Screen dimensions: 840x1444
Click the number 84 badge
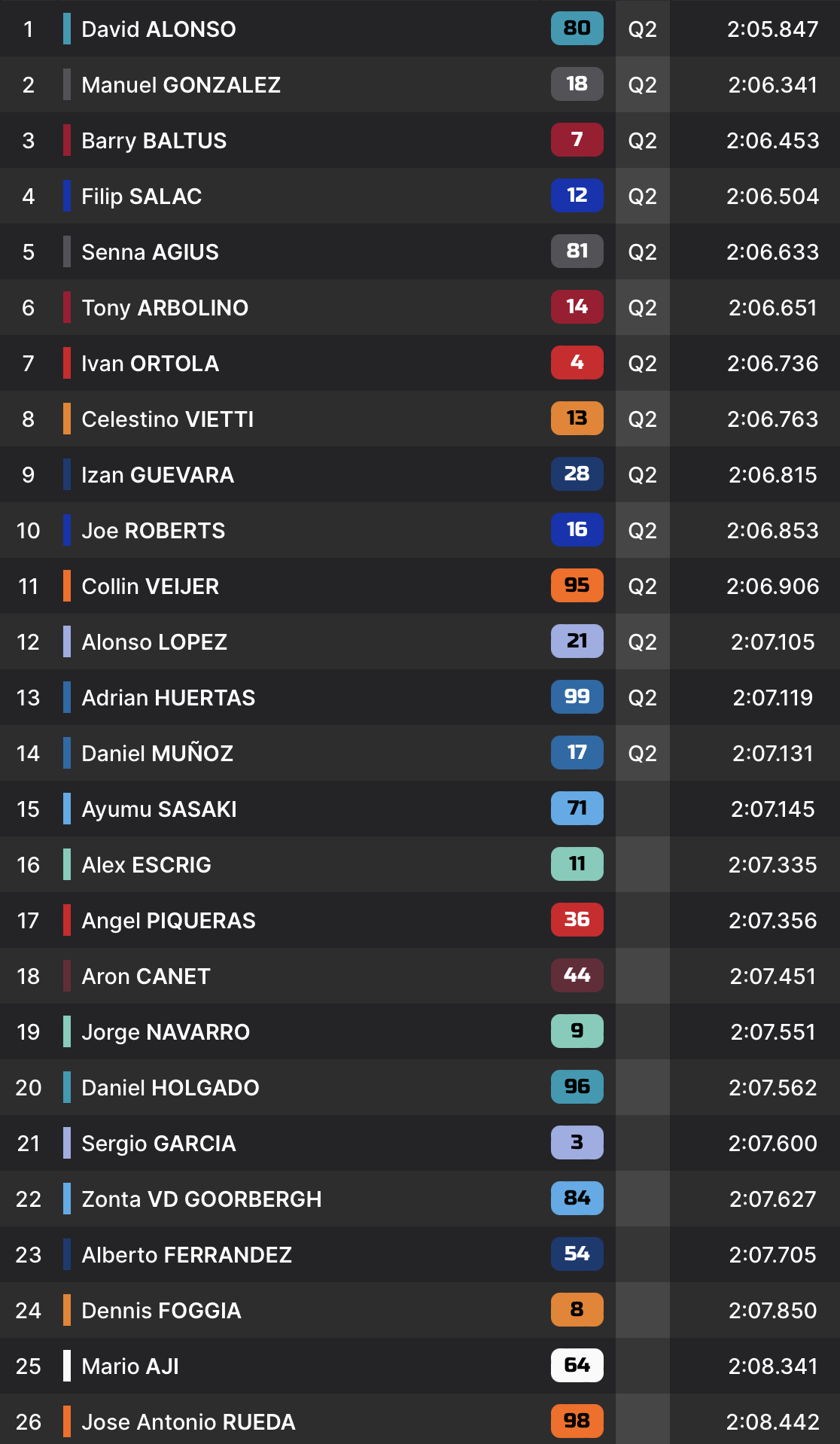point(577,1199)
